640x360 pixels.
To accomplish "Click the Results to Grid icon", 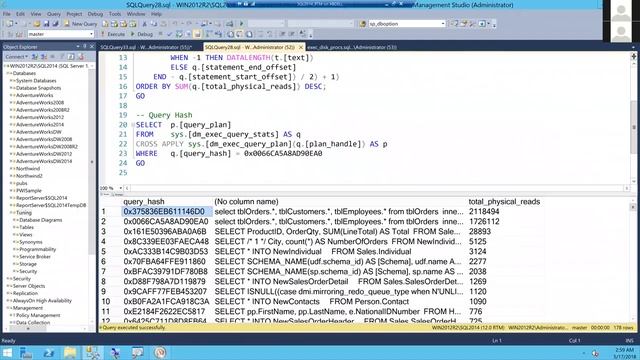I will point(240,34).
